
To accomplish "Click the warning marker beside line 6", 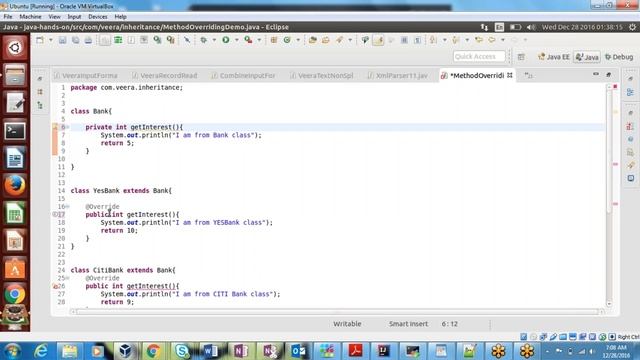I will [55, 127].
